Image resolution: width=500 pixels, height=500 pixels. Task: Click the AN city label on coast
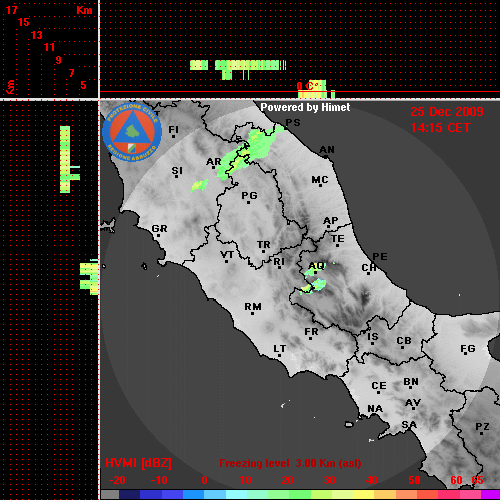(x=327, y=150)
